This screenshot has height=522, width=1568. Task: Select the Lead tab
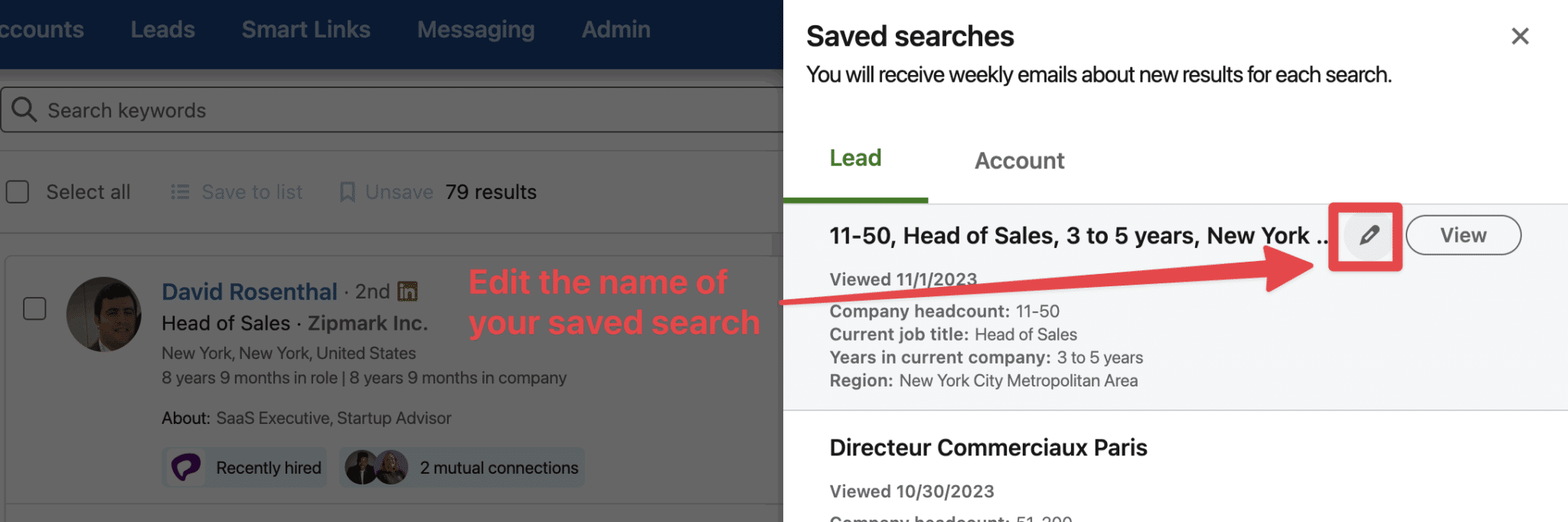coord(855,158)
